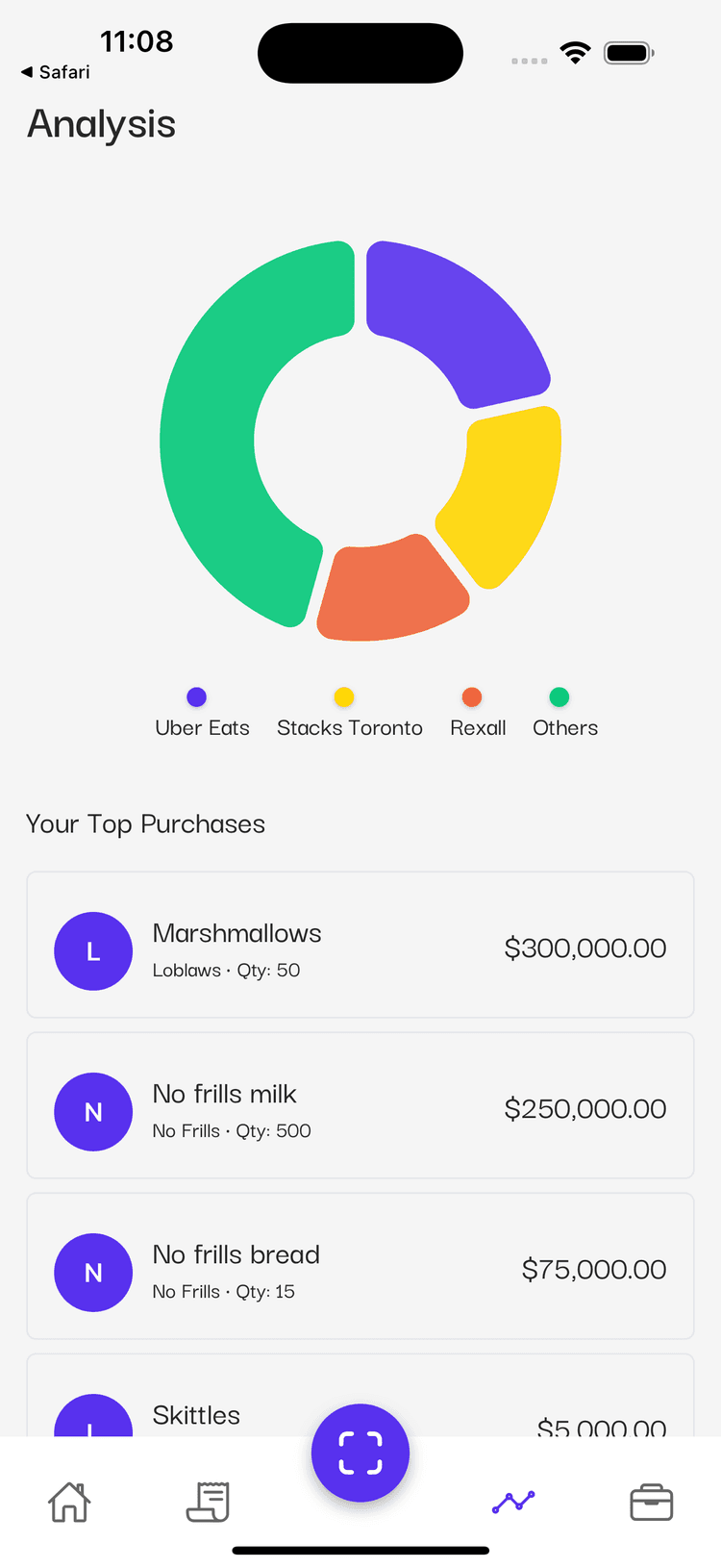Tap the purple scan receipt button
The image size is (721, 1568).
pos(360,1453)
